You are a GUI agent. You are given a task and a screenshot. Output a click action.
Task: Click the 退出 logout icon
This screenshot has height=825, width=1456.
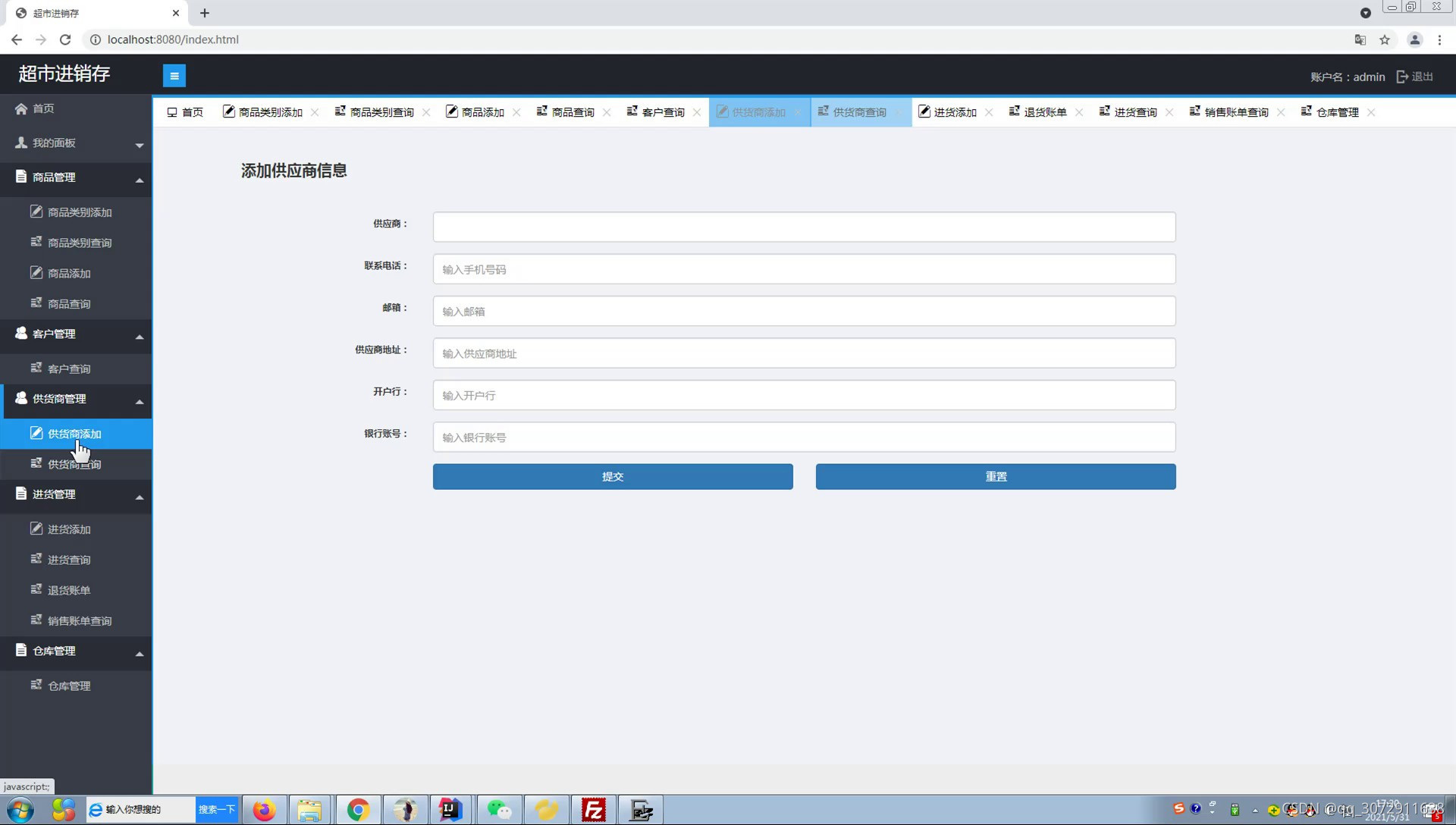click(x=1402, y=77)
